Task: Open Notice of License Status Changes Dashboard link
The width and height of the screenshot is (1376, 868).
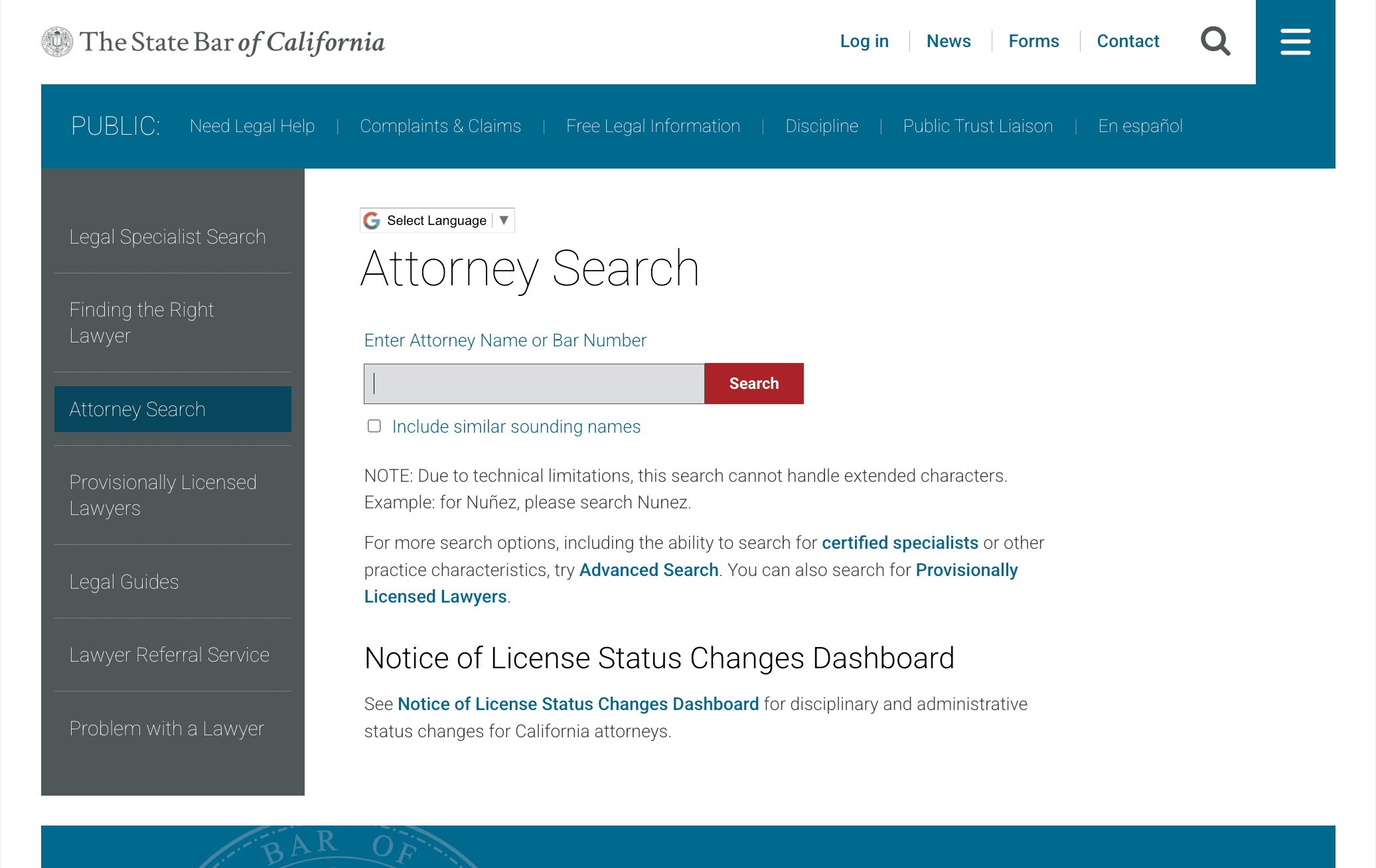Action: (x=577, y=704)
